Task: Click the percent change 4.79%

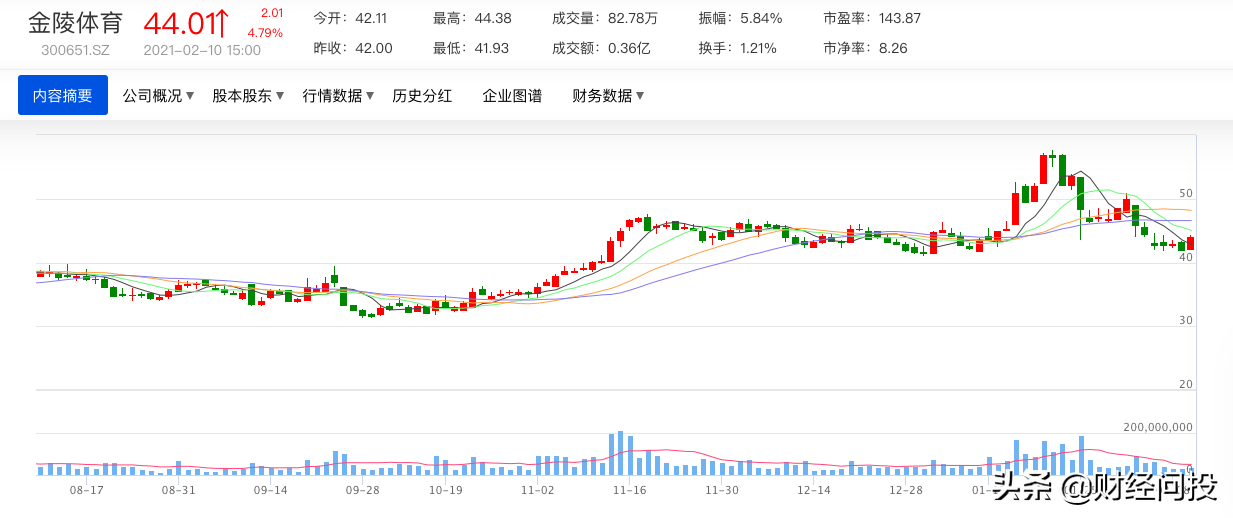Action: tap(265, 33)
